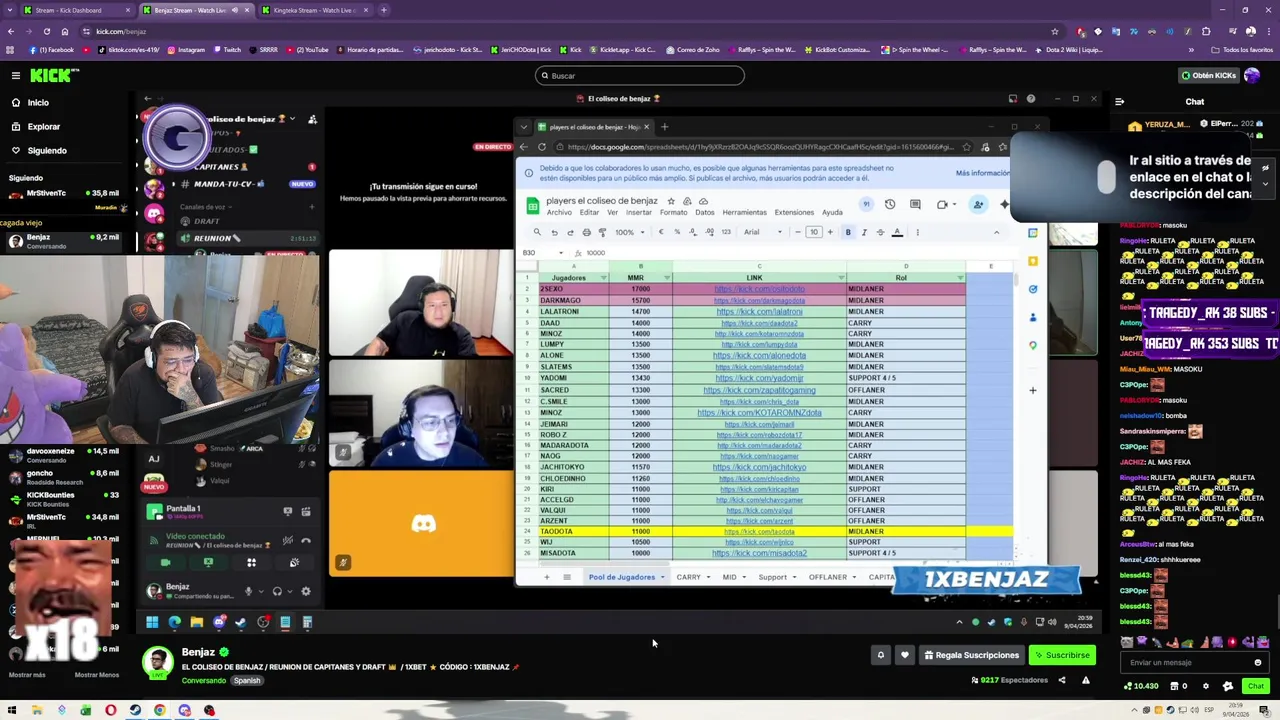The height and width of the screenshot is (720, 1280).
Task: Switch to Kingteka Stream browser tab
Action: coord(314,10)
